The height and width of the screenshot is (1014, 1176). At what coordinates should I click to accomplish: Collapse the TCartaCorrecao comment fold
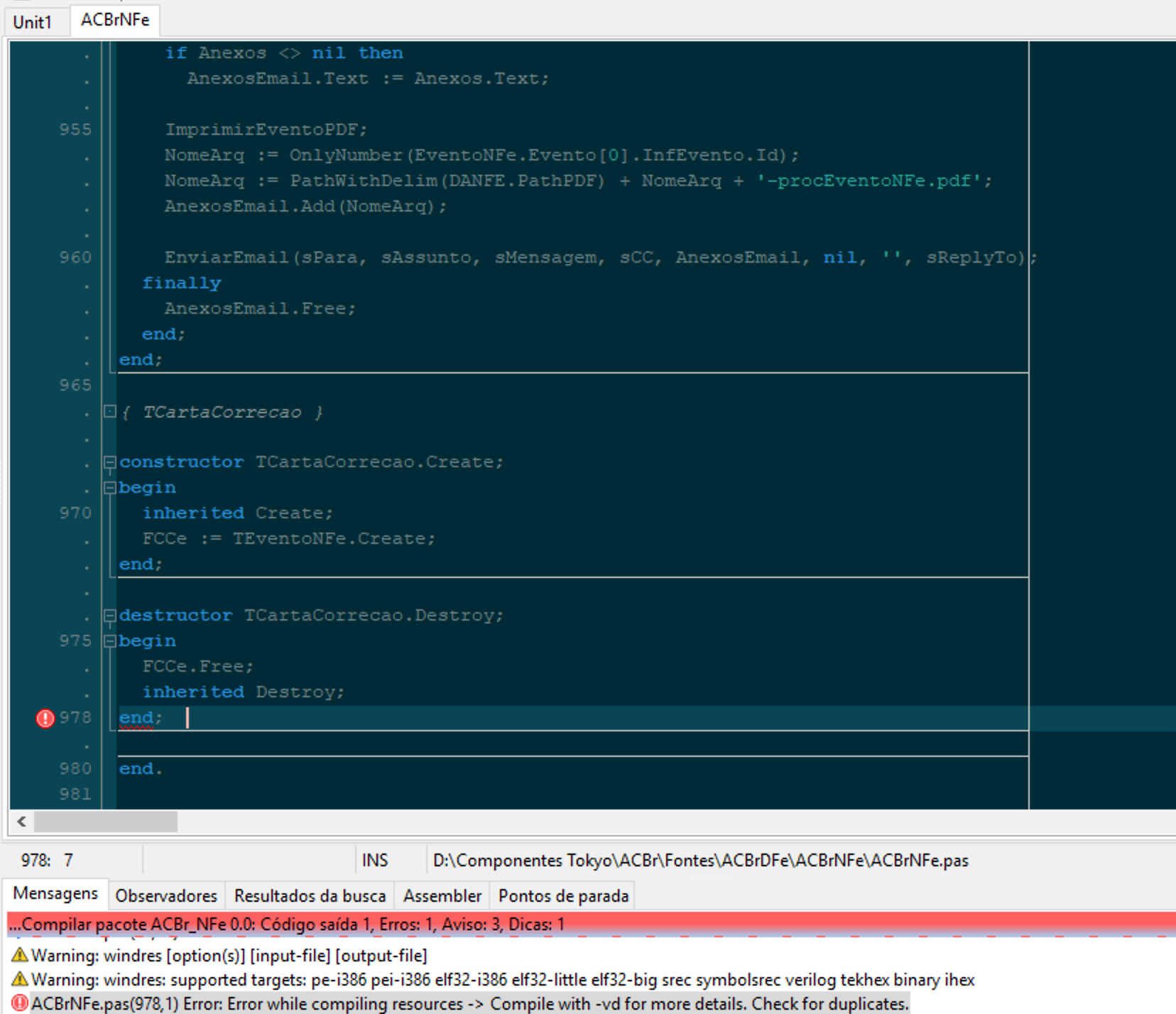click(x=109, y=411)
